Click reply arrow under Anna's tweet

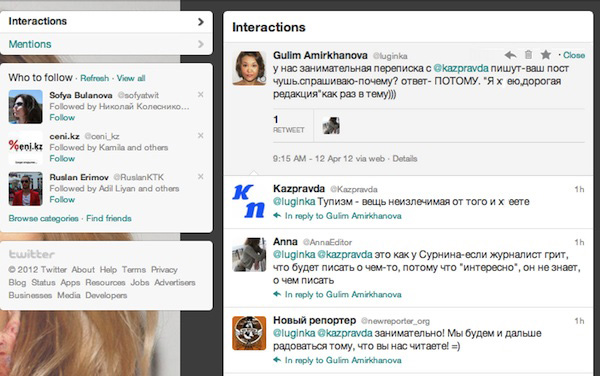coord(277,294)
